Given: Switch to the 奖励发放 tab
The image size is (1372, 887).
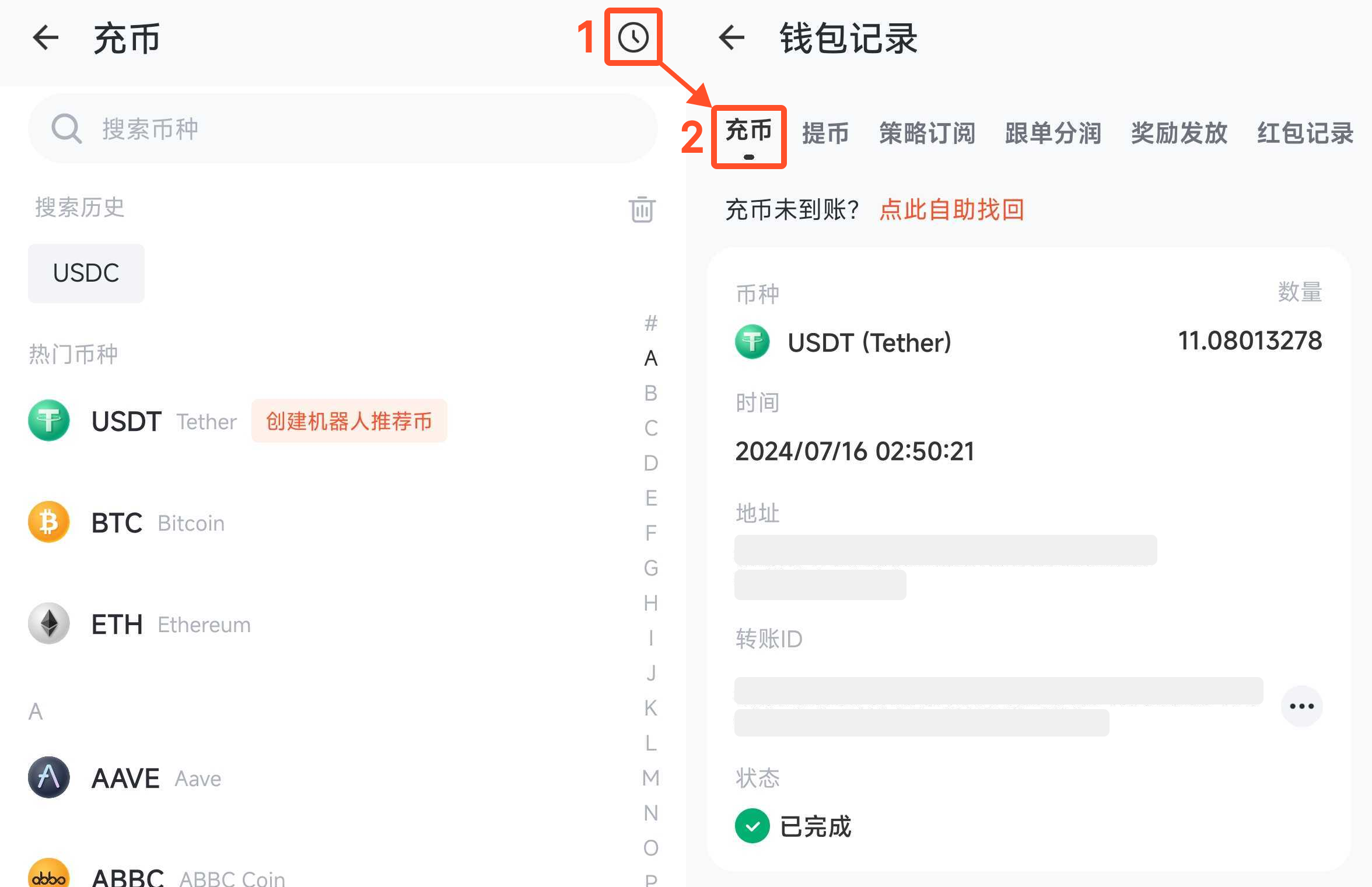Looking at the screenshot, I should pos(1179,133).
